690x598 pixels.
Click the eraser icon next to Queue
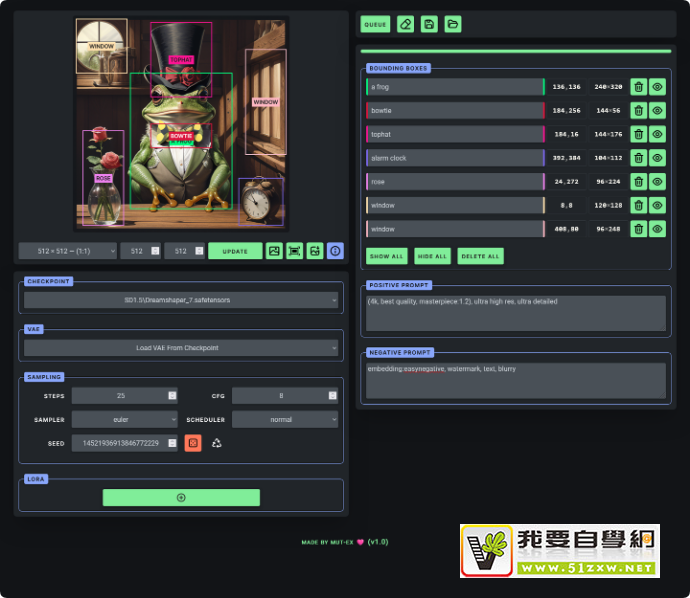405,24
